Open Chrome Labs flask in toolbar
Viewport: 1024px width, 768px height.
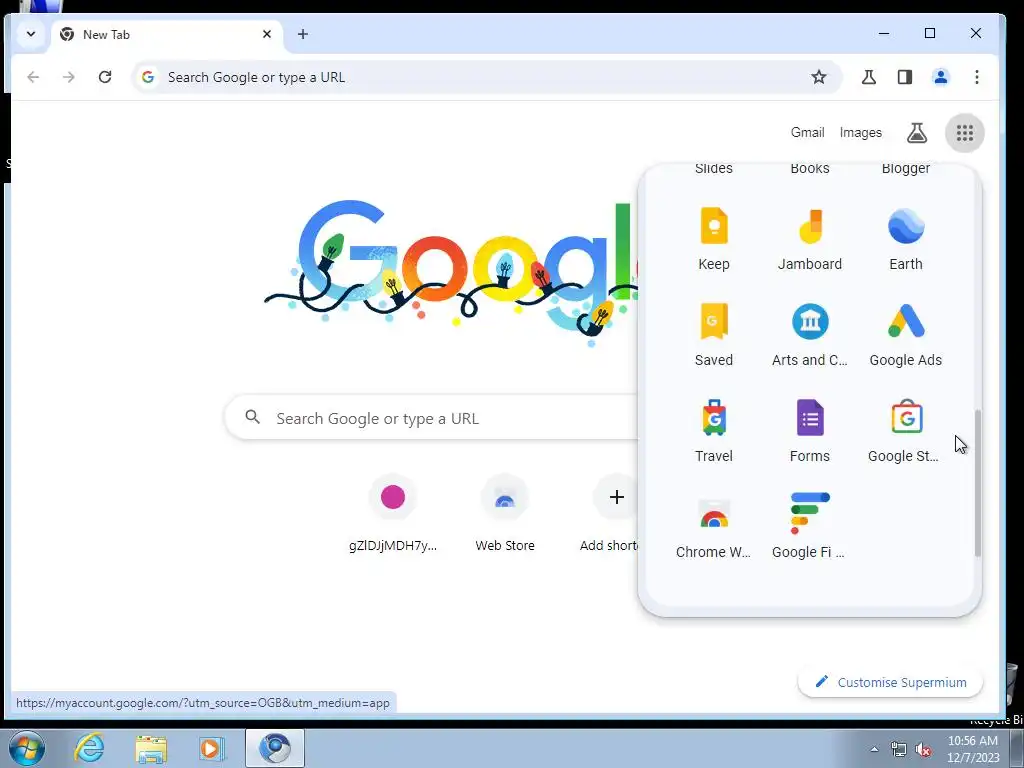(x=869, y=77)
